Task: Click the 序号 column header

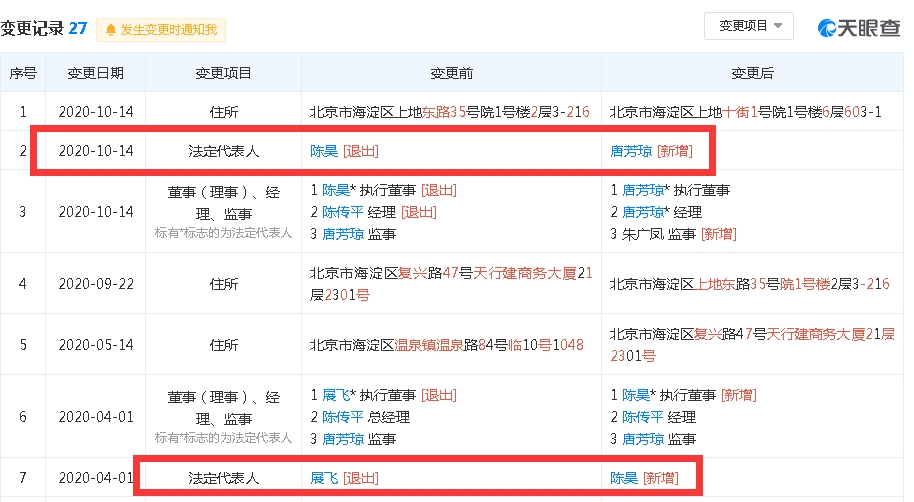Action: pos(23,74)
